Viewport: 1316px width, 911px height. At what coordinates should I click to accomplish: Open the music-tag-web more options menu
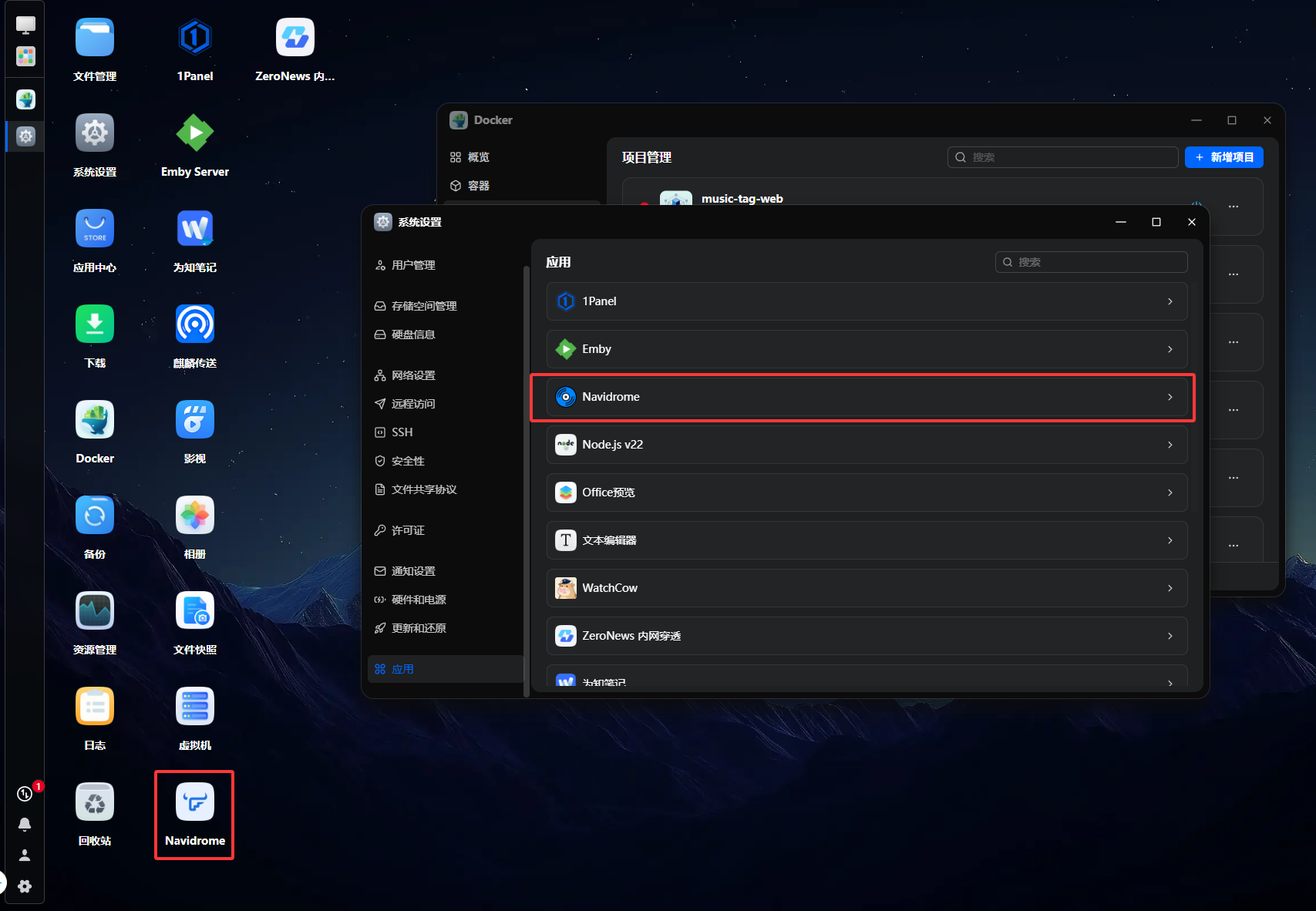[1234, 207]
